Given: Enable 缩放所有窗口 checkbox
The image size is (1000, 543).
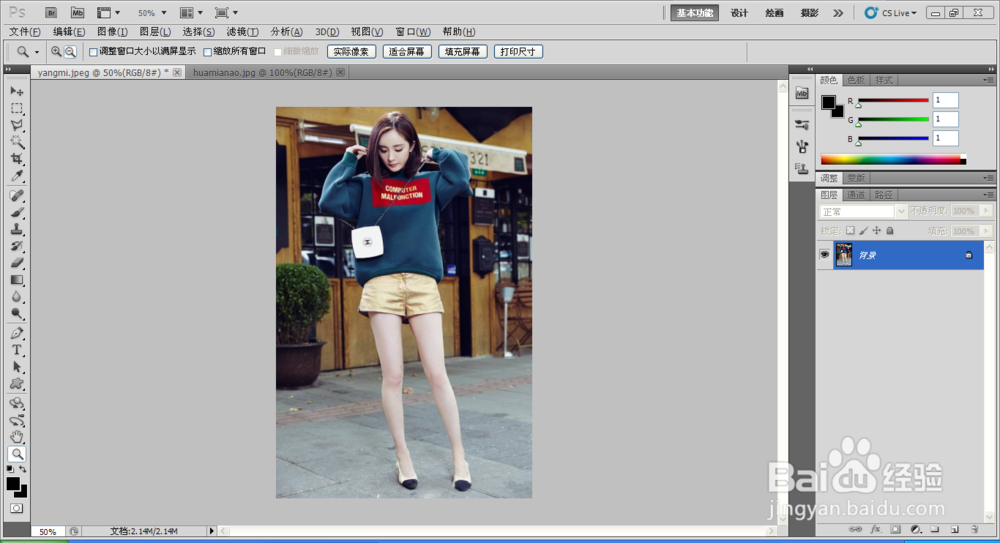Looking at the screenshot, I should [207, 52].
